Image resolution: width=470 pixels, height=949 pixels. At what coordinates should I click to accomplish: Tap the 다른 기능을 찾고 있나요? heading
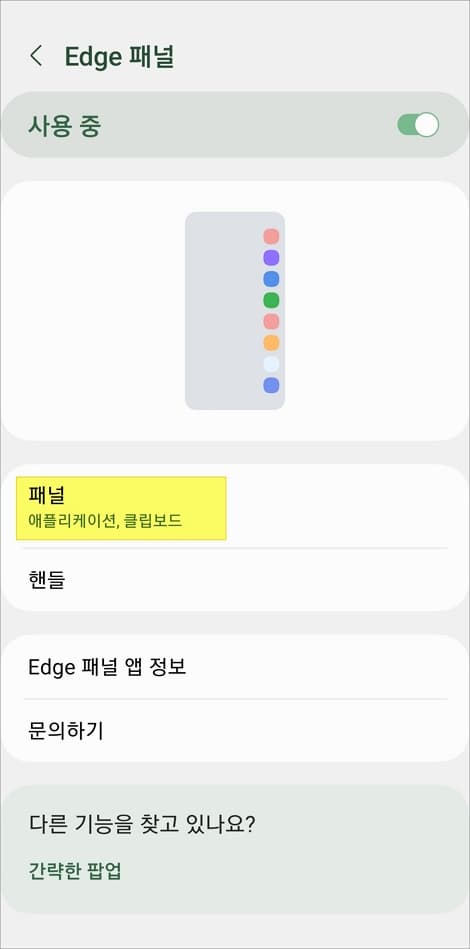click(x=141, y=824)
